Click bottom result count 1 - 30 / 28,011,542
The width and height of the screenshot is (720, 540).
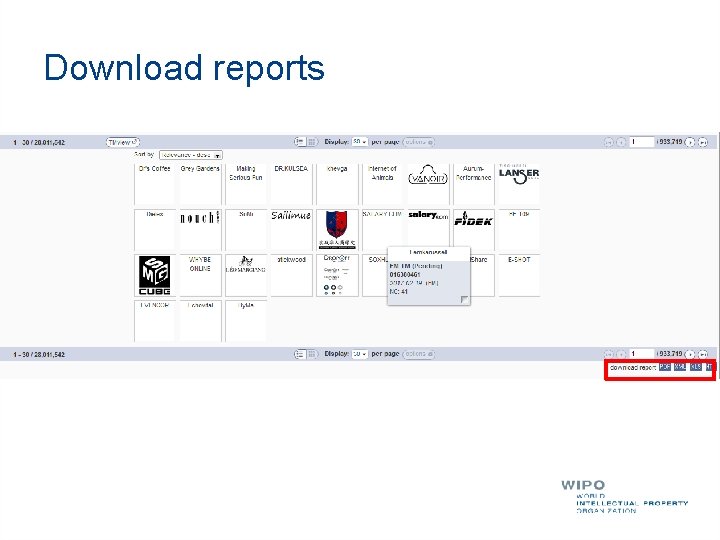point(39,354)
